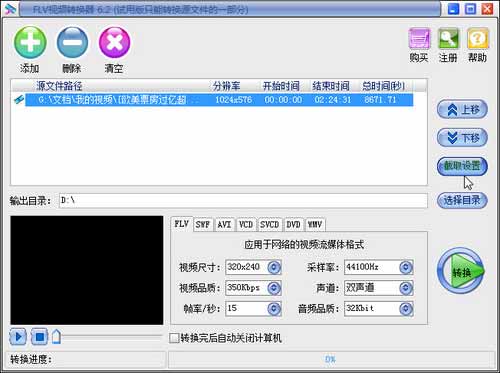Click the 00:00:00 start time cell
This screenshot has width=500, height=373.
283,100
